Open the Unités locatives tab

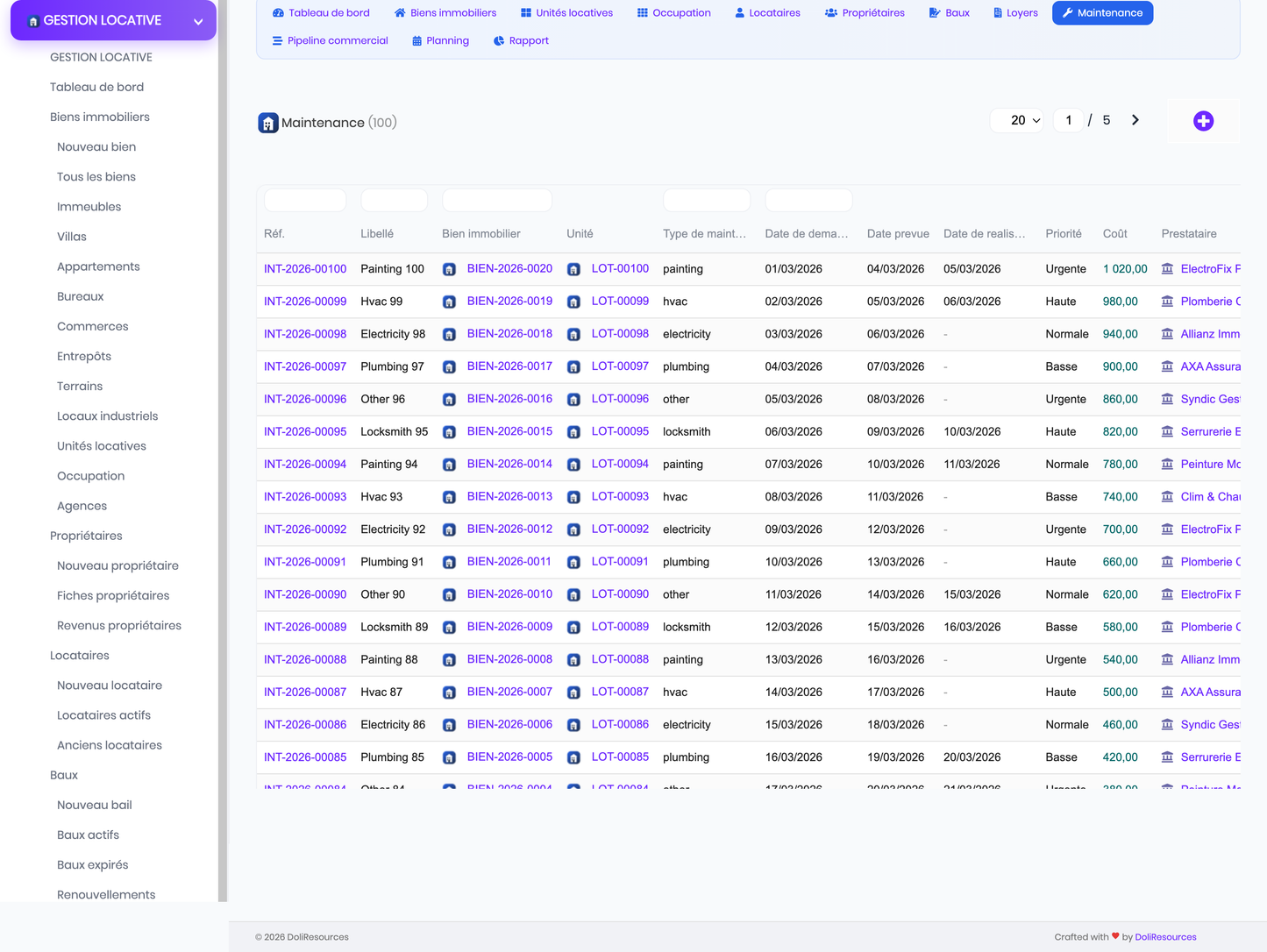point(566,13)
